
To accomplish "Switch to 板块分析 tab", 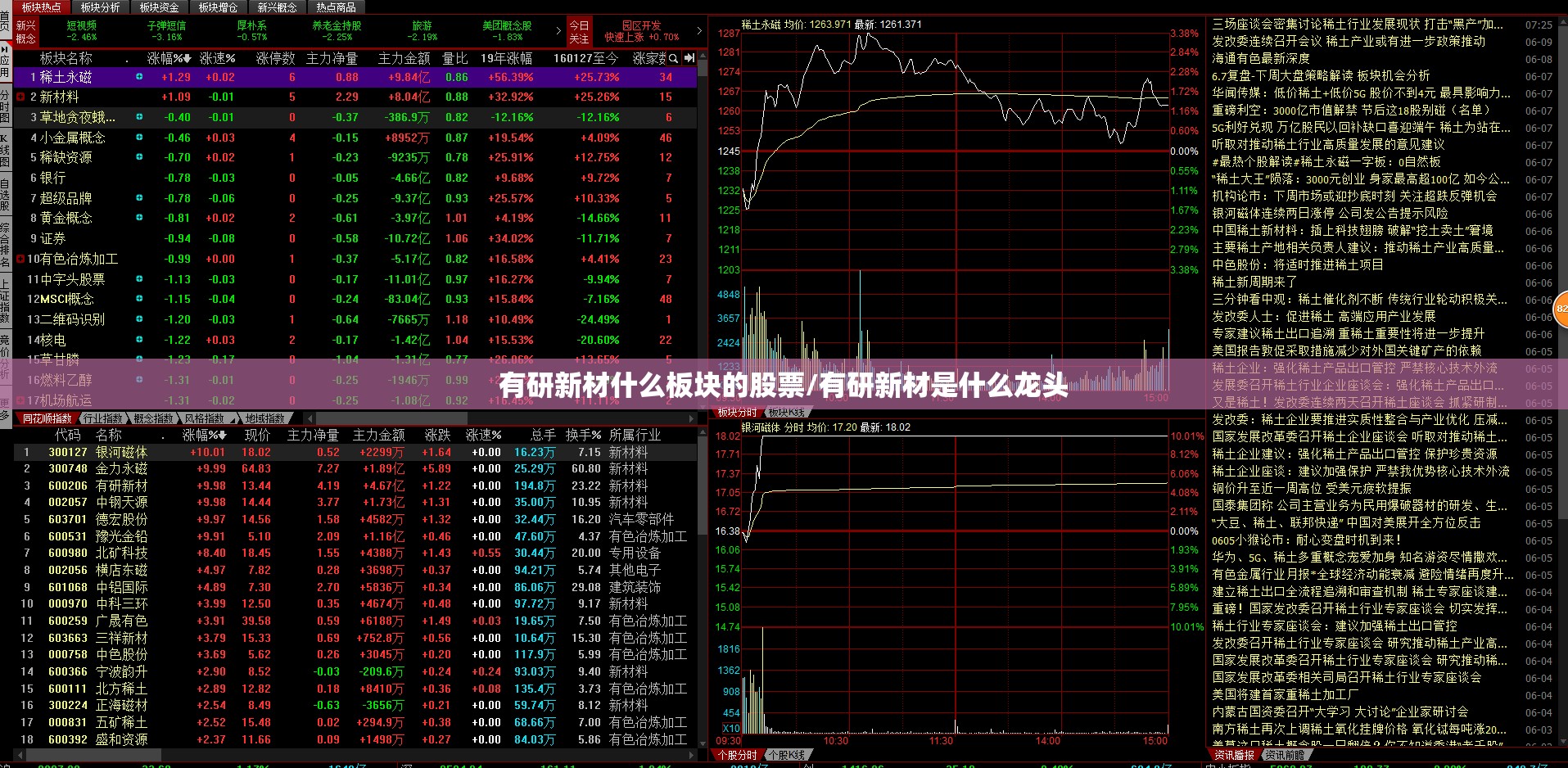I will [100, 7].
